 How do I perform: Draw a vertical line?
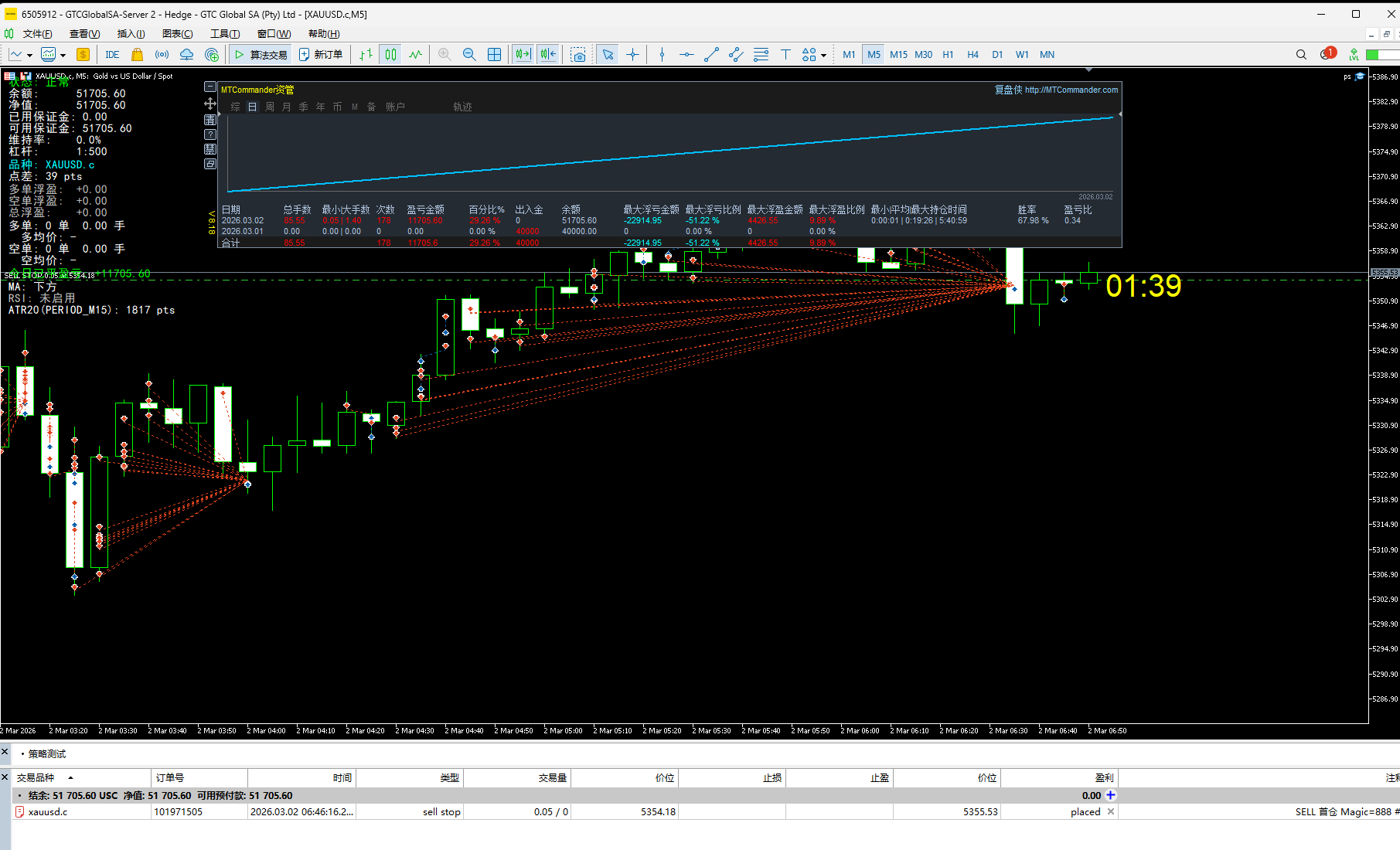click(662, 54)
